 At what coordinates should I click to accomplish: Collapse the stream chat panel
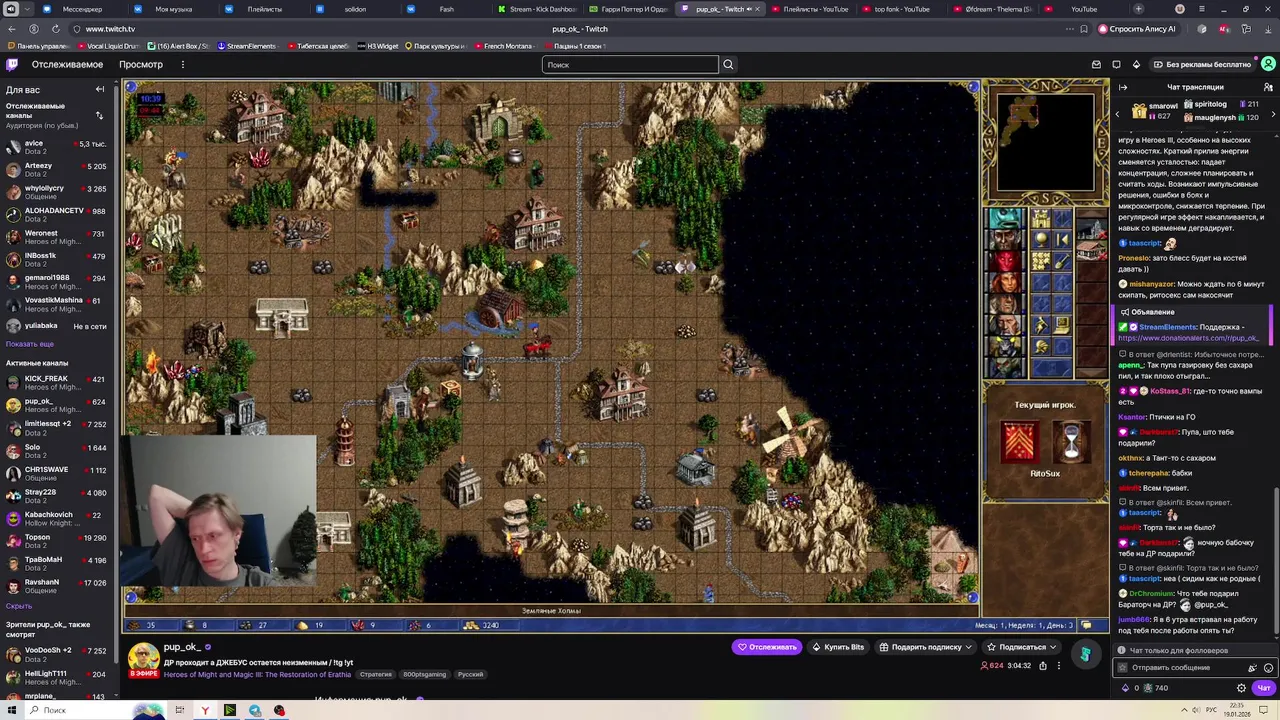pyautogui.click(x=1123, y=87)
